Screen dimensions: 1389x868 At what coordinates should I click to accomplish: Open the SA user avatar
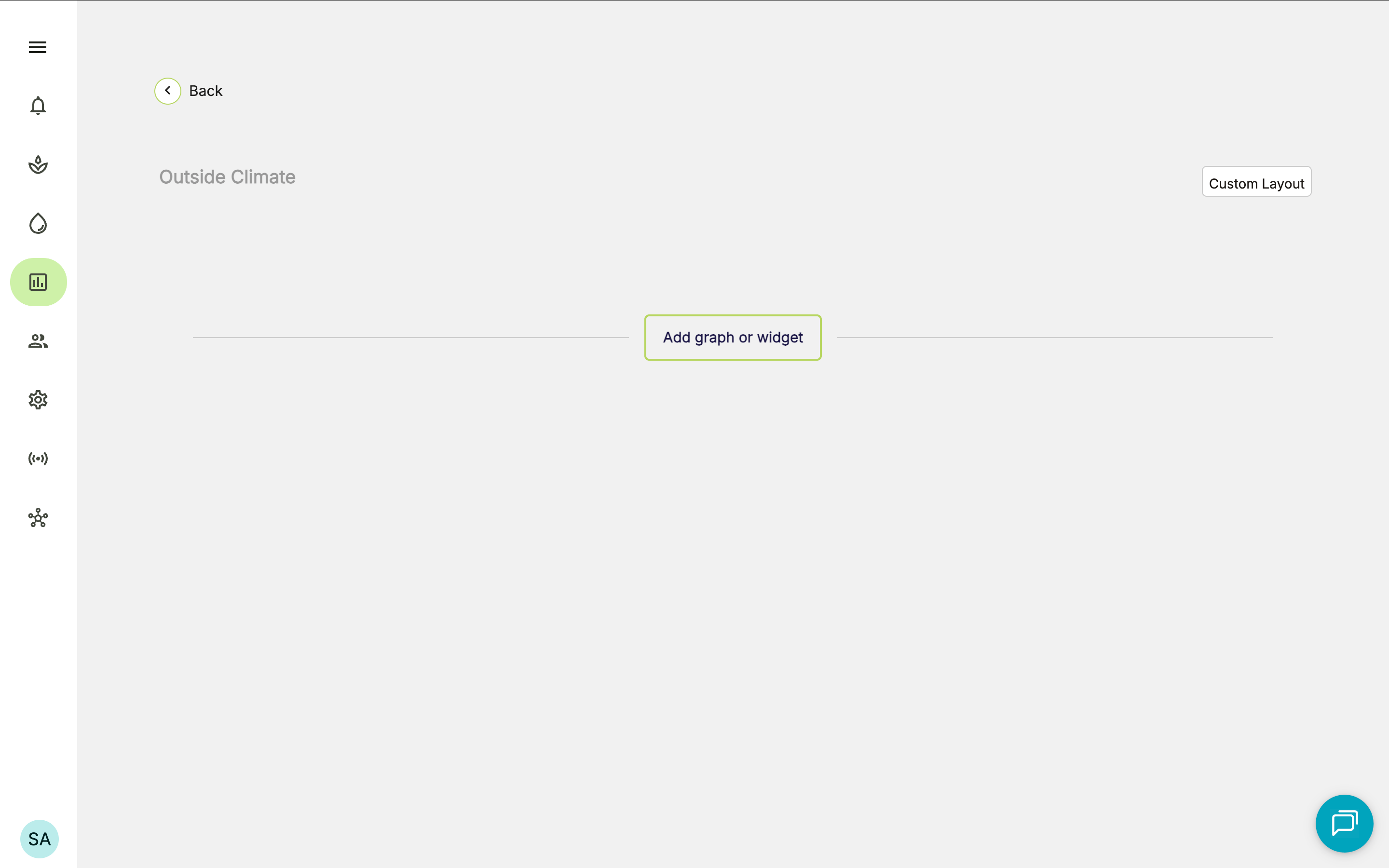[x=39, y=839]
